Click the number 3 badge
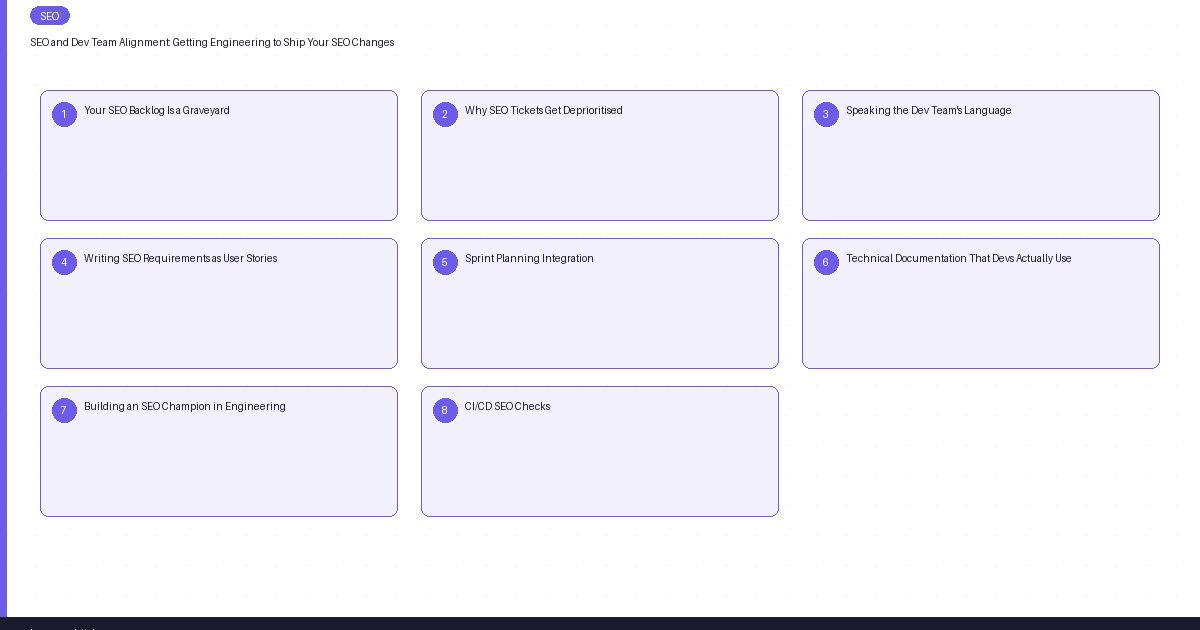The image size is (1200, 630). [826, 115]
